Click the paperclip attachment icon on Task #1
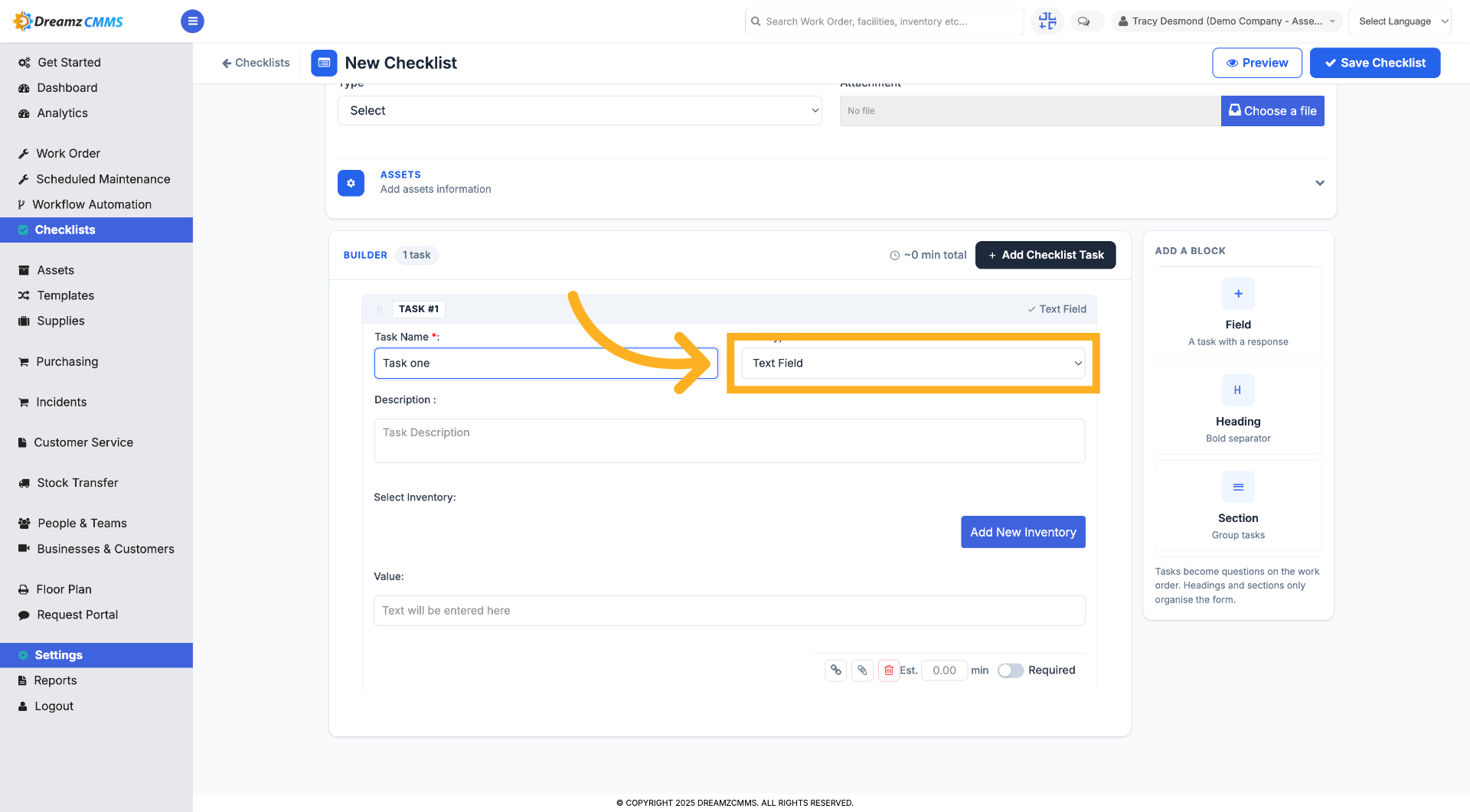This screenshot has height=812, width=1470. pyautogui.click(x=862, y=670)
